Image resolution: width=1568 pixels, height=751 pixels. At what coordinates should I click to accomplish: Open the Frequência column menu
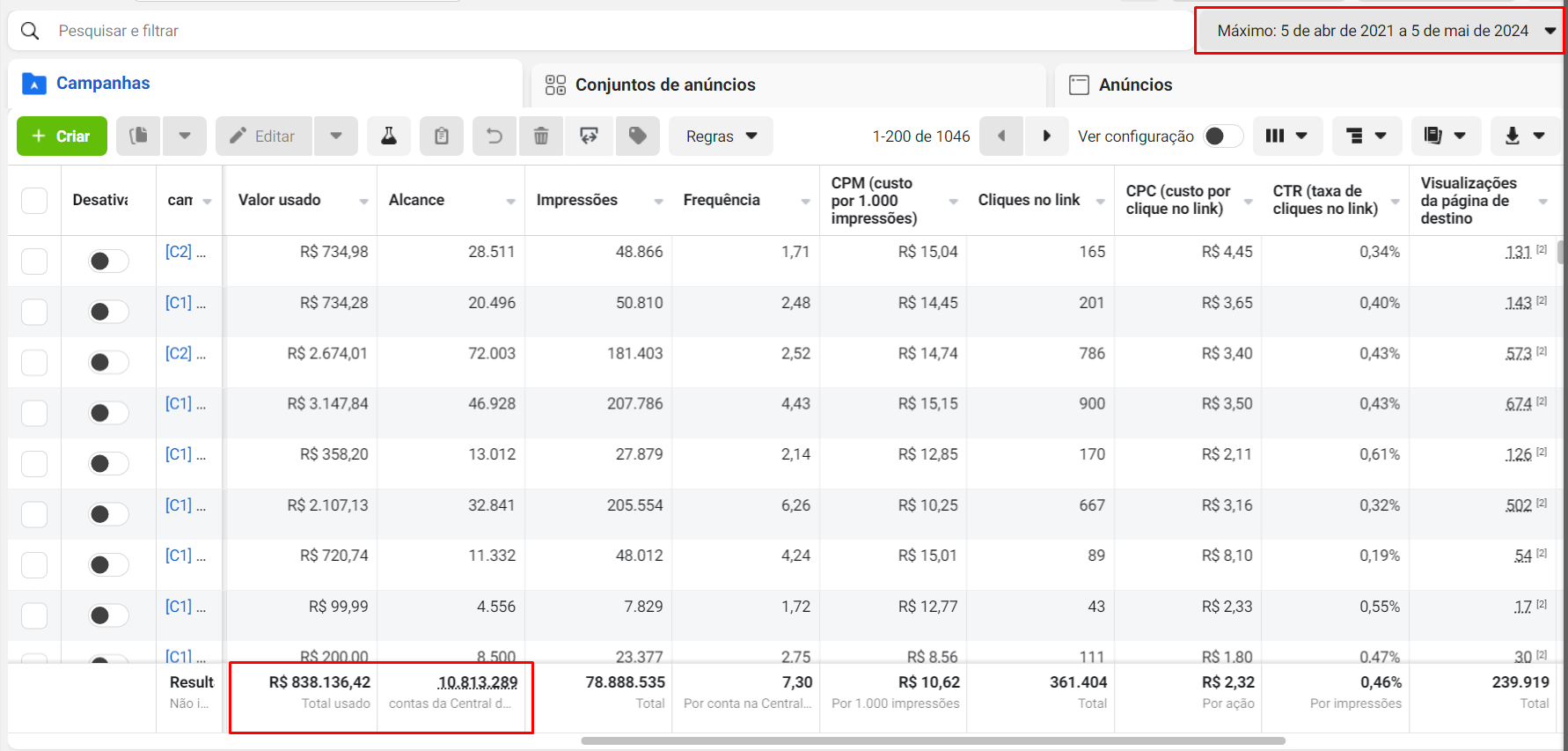tap(805, 202)
